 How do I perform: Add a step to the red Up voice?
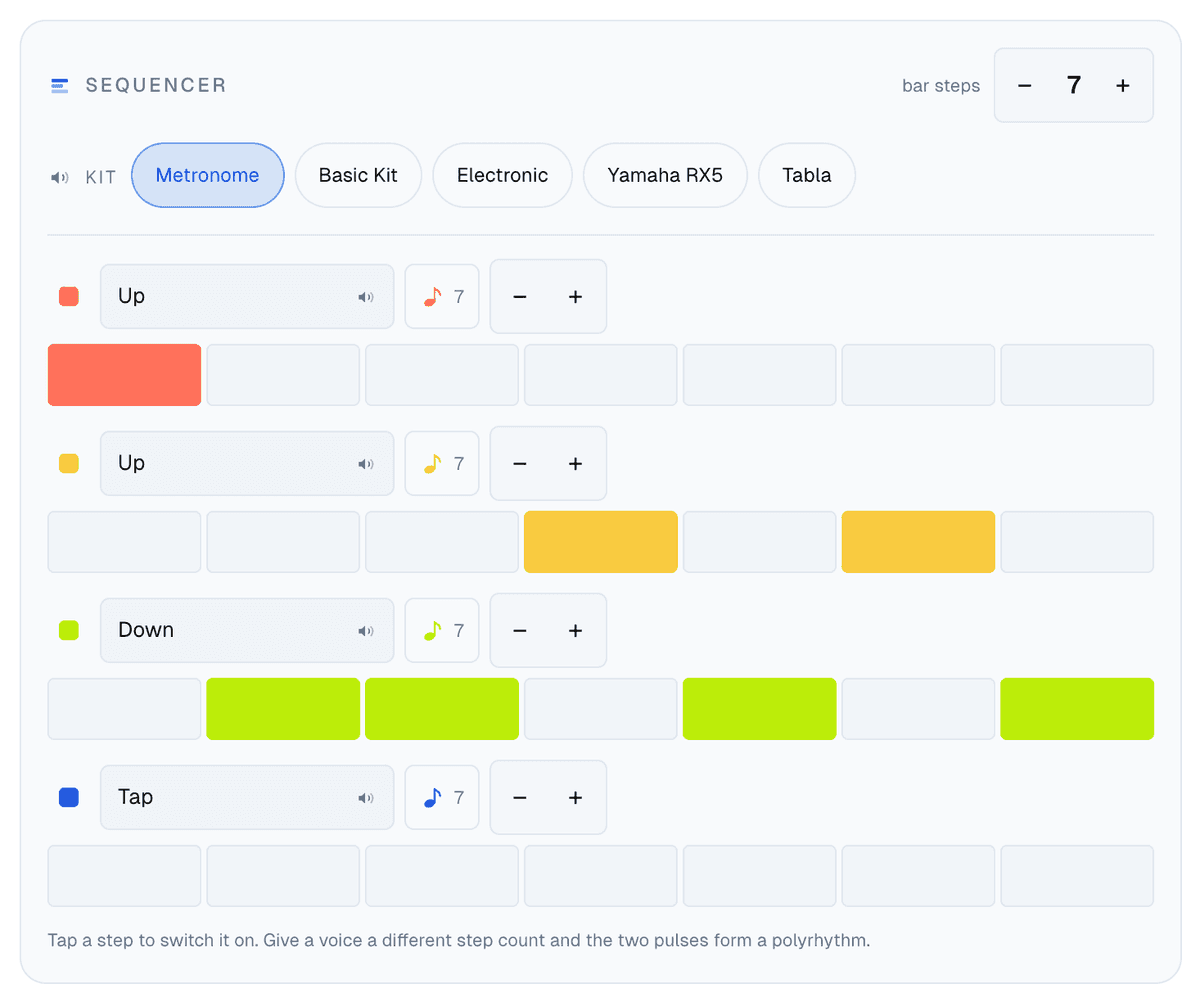(575, 296)
